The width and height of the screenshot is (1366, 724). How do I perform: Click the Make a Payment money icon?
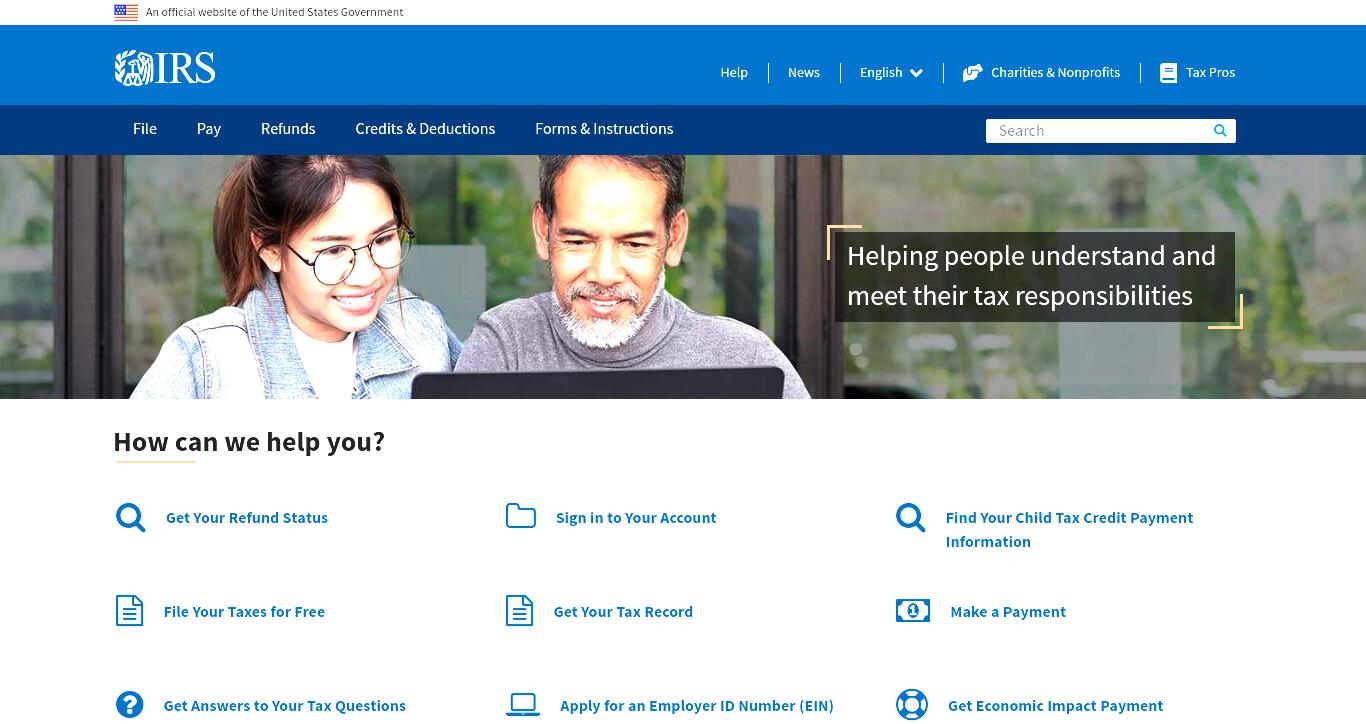[x=913, y=610]
